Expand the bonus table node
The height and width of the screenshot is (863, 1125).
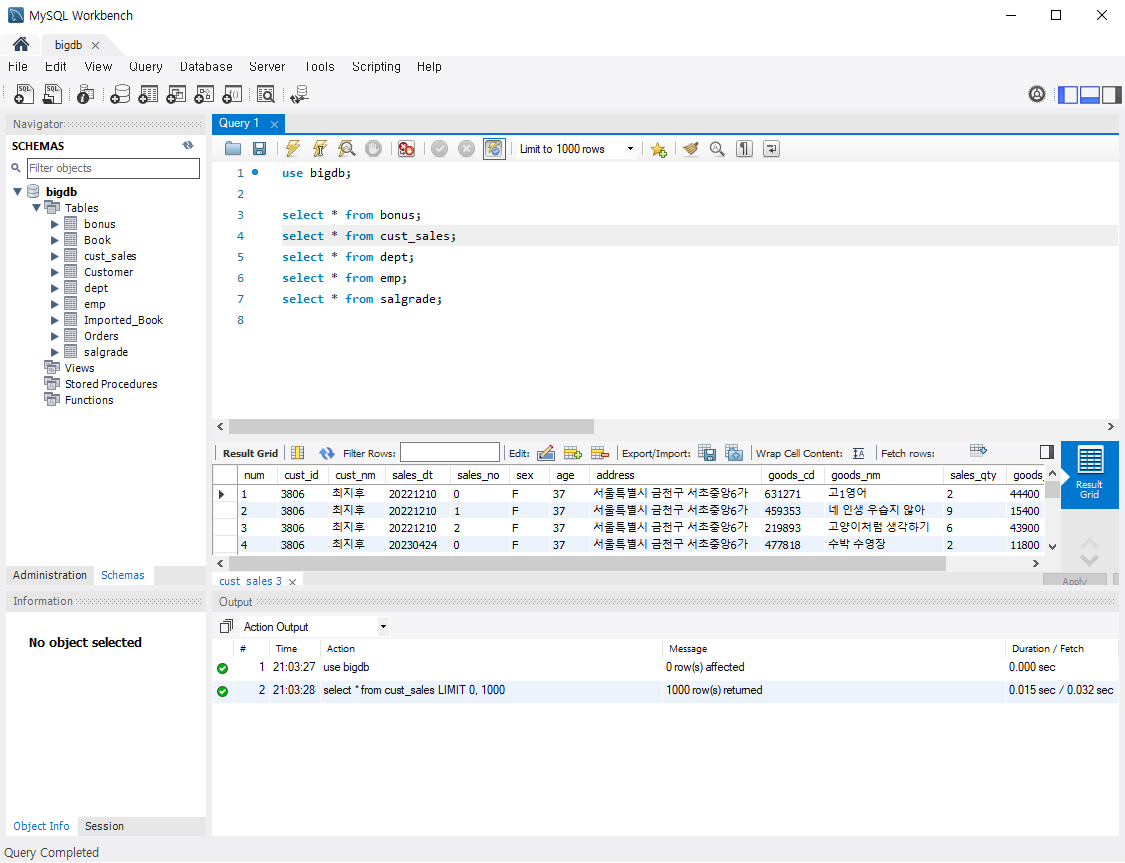point(55,224)
